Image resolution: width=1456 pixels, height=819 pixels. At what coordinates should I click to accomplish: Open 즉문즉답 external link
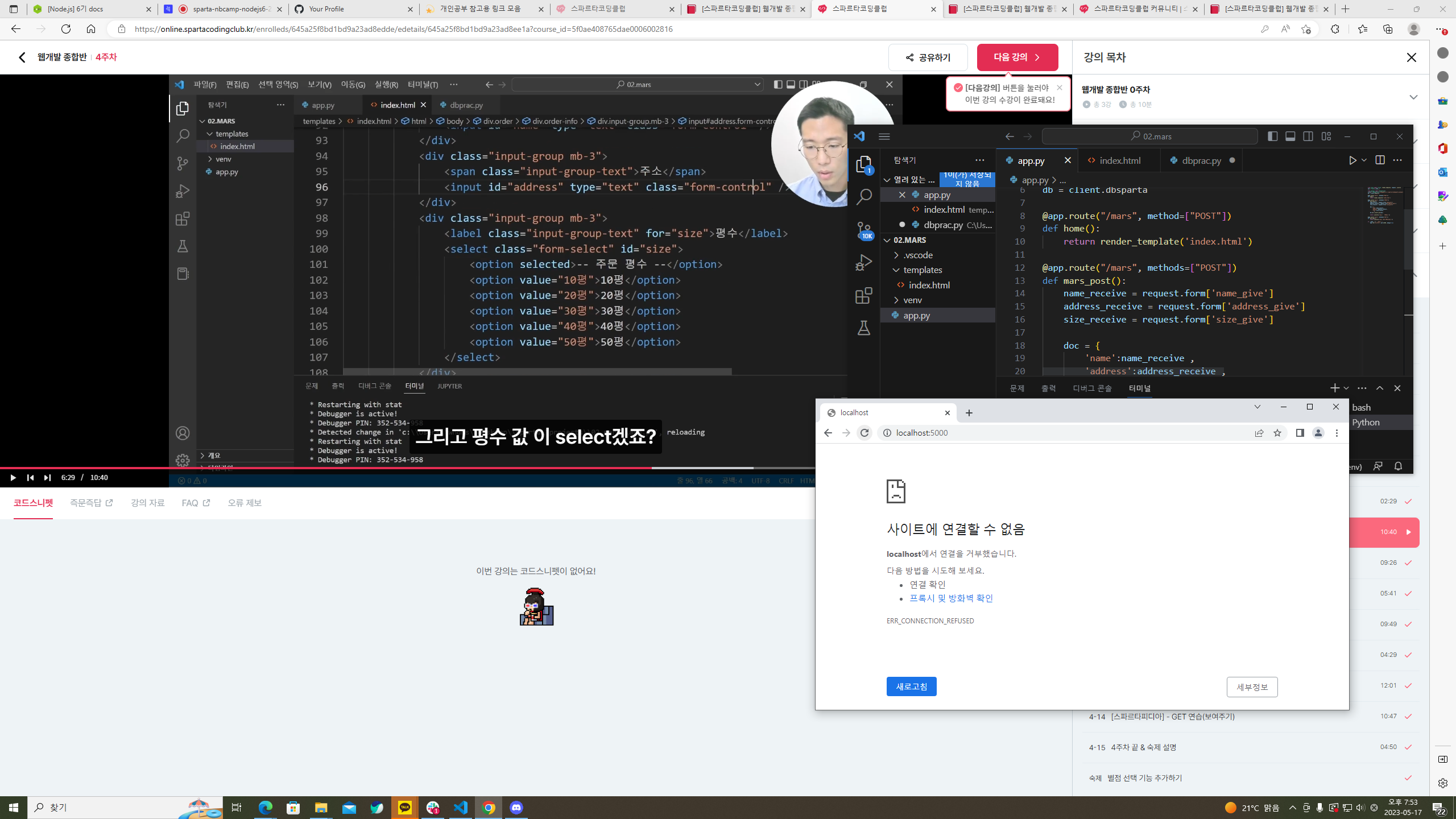[92, 503]
